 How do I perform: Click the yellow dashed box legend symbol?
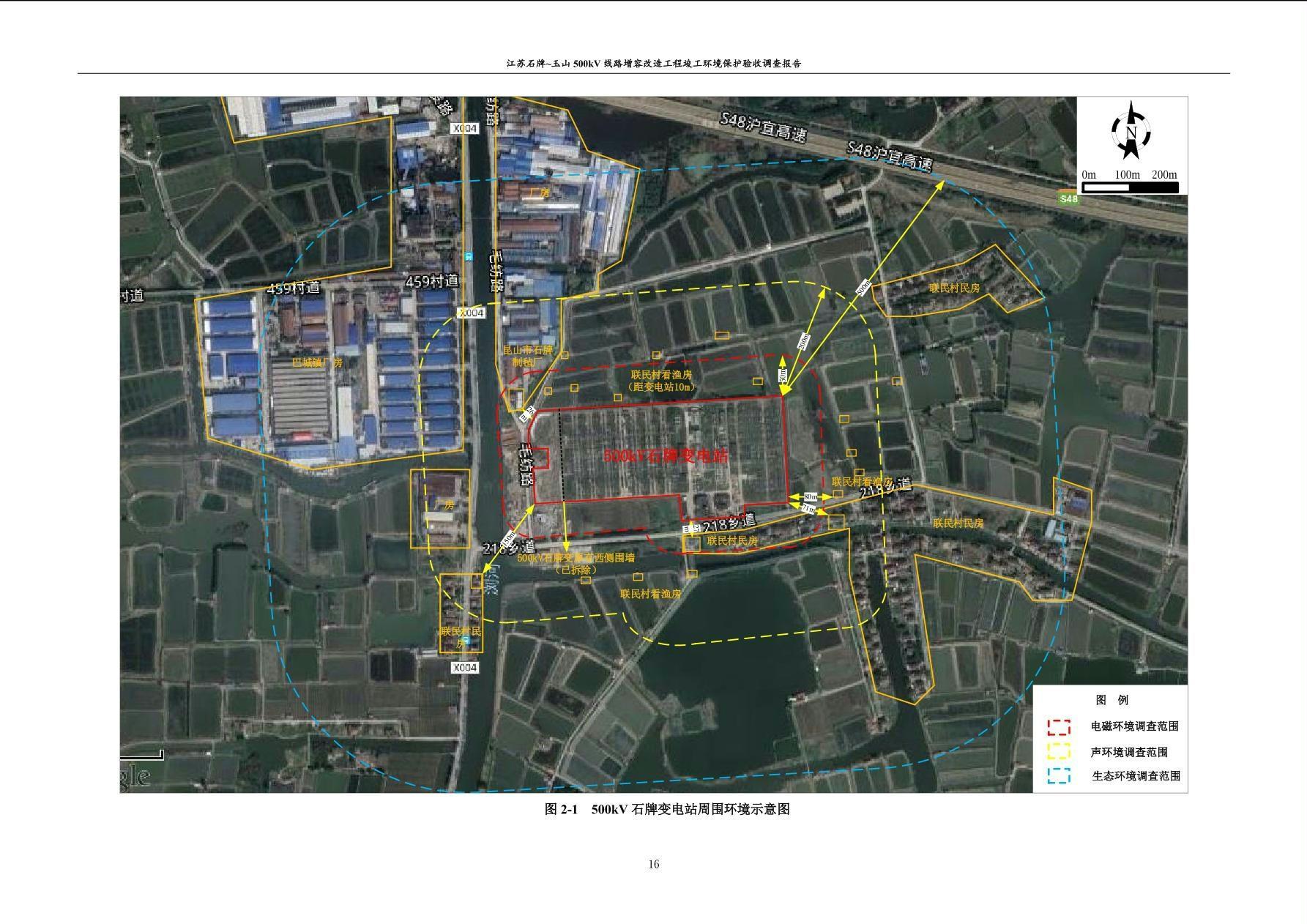point(1058,751)
